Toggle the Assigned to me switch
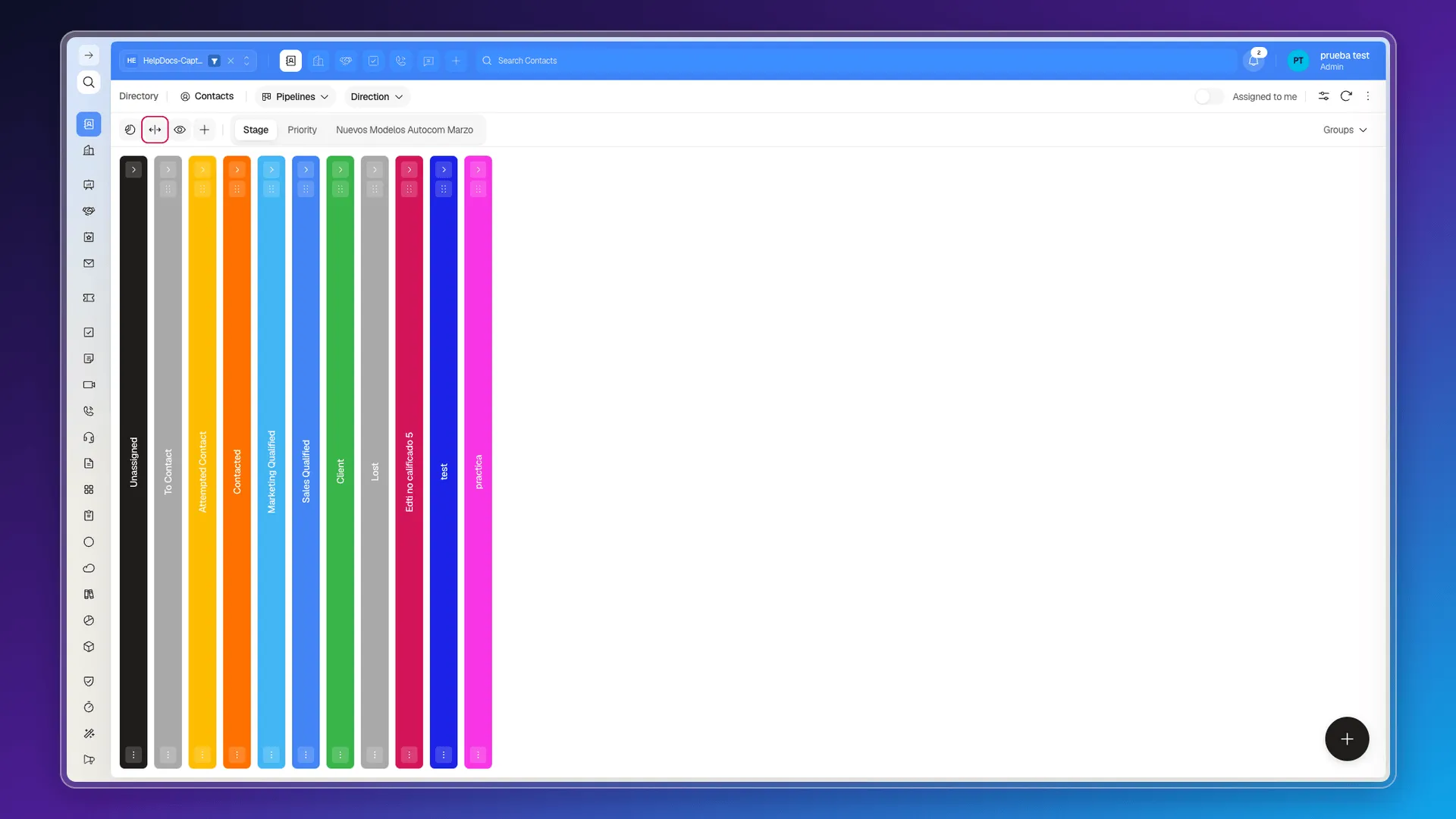1456x819 pixels. (1209, 96)
